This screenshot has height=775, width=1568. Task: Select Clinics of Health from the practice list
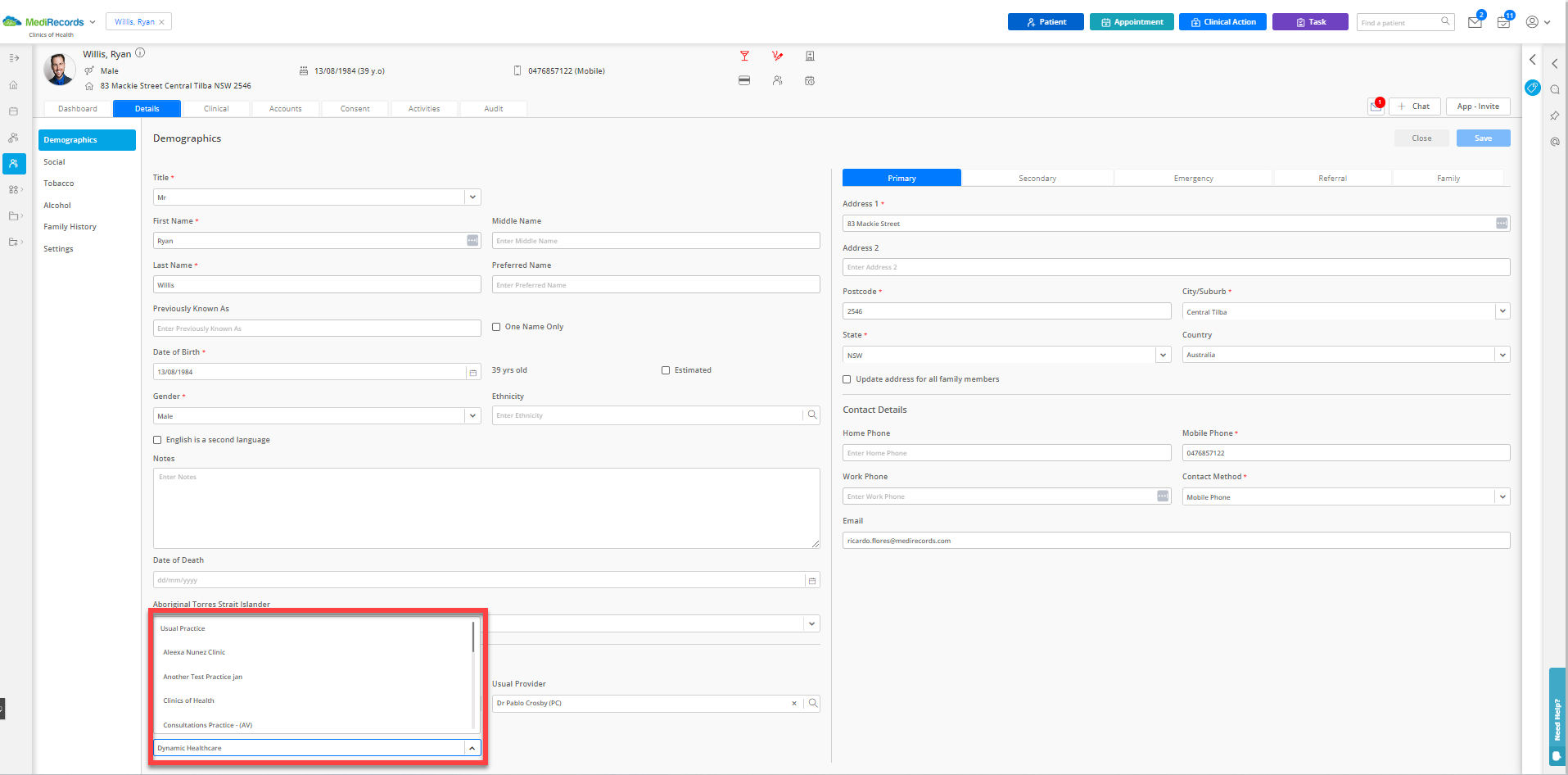coord(189,700)
